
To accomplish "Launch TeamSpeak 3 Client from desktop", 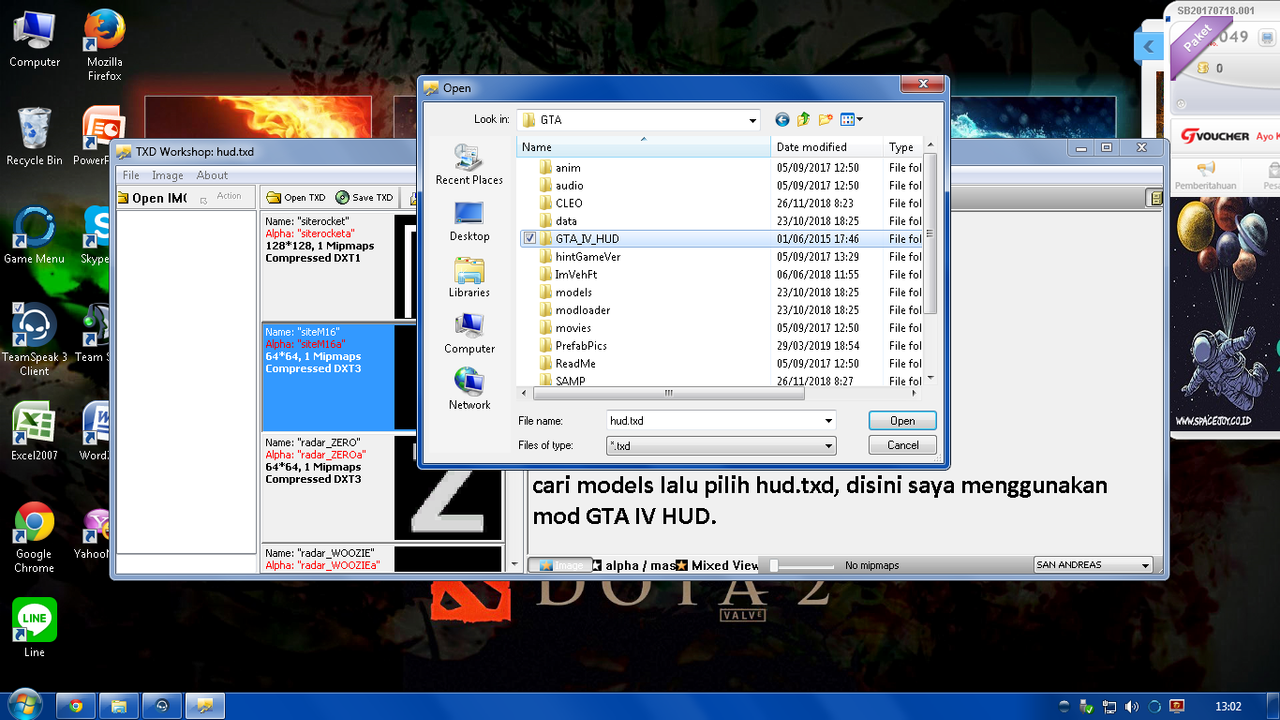I will (x=34, y=340).
